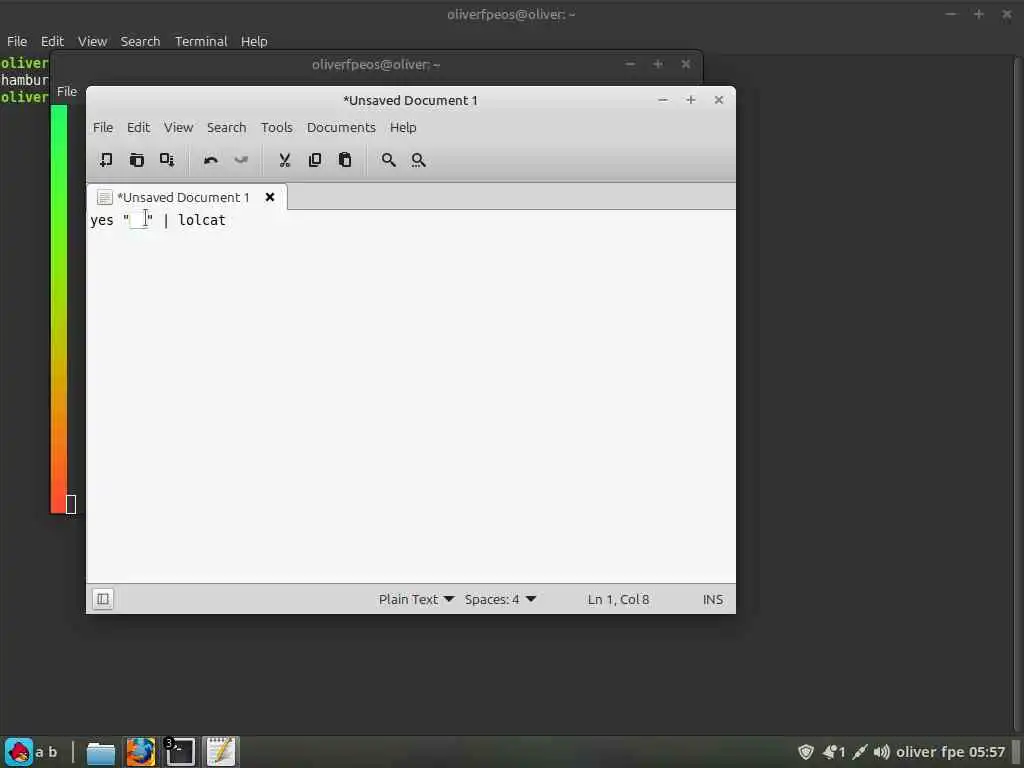Switch to the text editor taskbar button

(221, 752)
